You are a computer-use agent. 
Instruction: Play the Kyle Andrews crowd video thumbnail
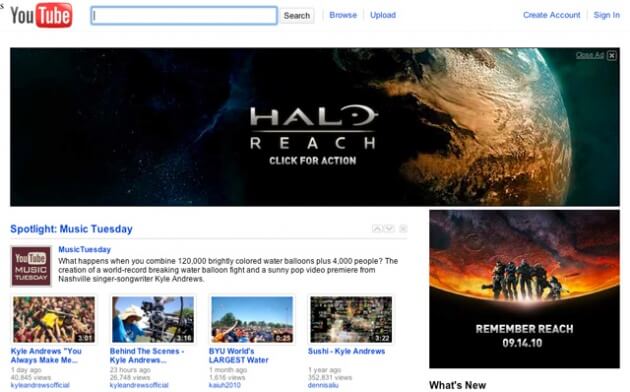54,320
